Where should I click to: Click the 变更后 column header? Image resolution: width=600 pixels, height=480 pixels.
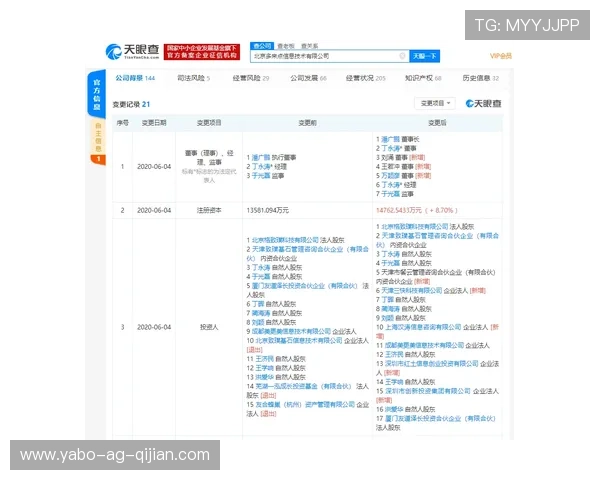click(x=437, y=123)
